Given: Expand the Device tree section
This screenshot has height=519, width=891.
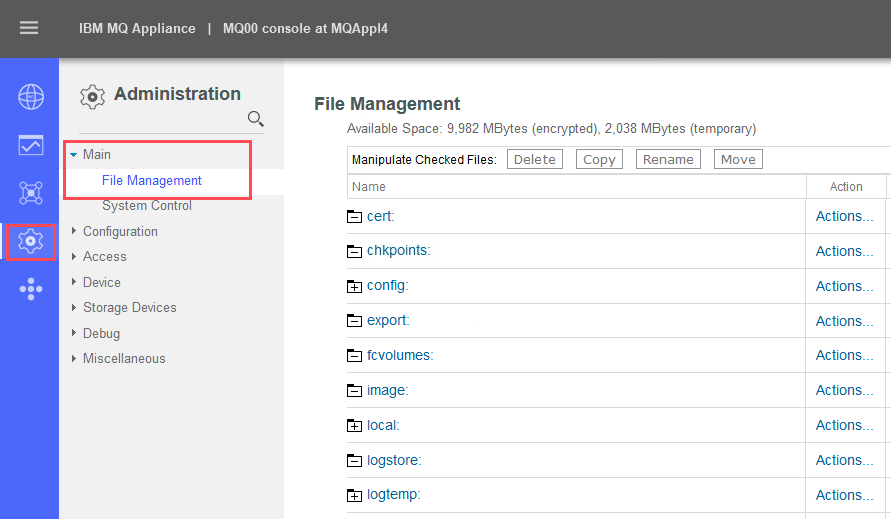Looking at the screenshot, I should (74, 282).
